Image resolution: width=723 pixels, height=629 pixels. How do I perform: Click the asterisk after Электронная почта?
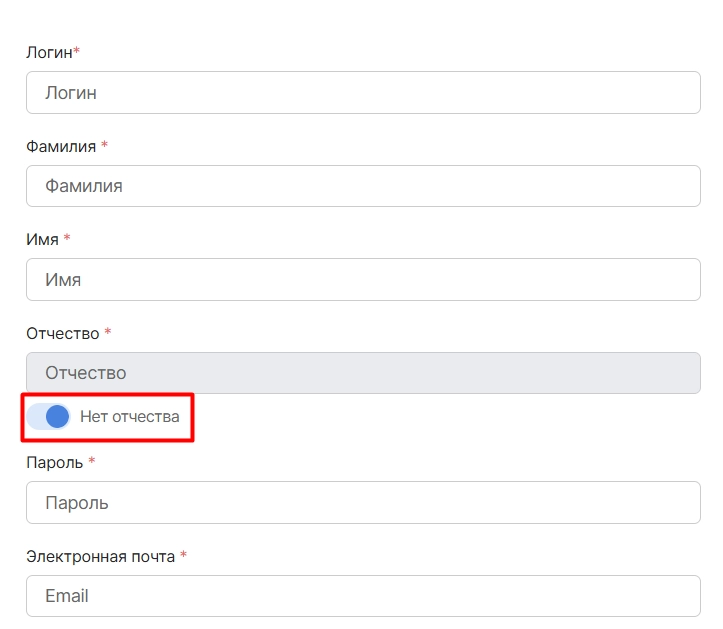(184, 554)
